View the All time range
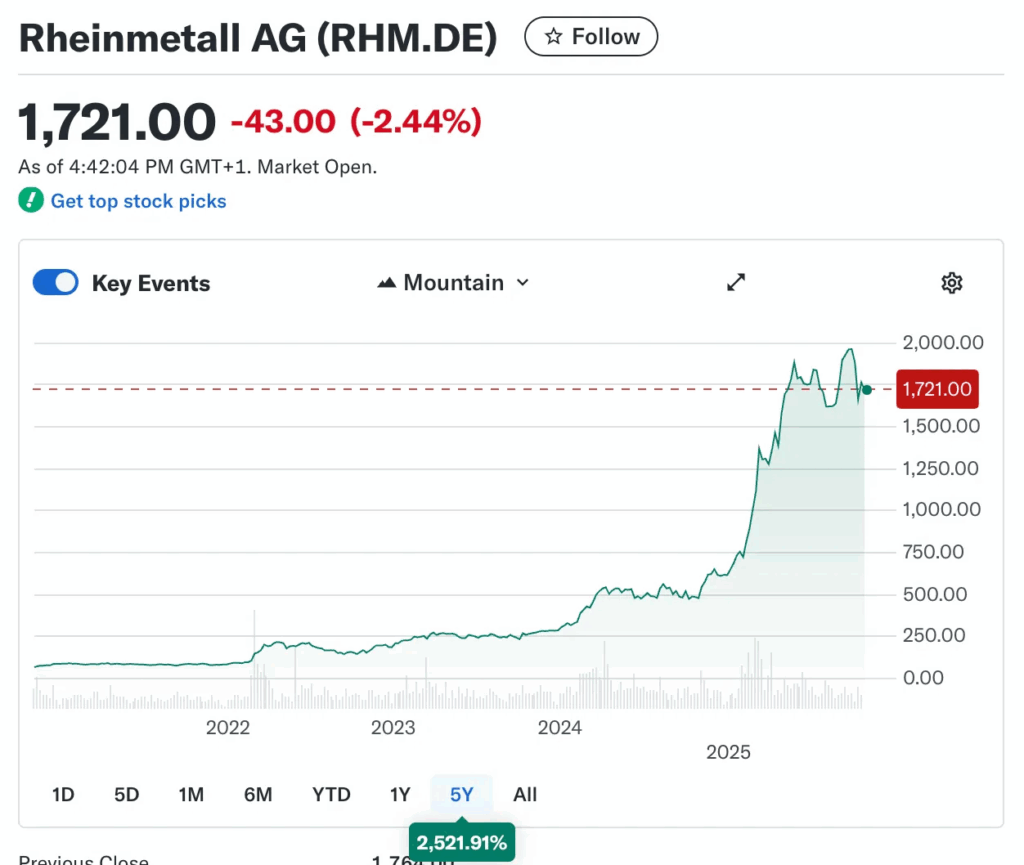This screenshot has height=865, width=1024. (525, 794)
